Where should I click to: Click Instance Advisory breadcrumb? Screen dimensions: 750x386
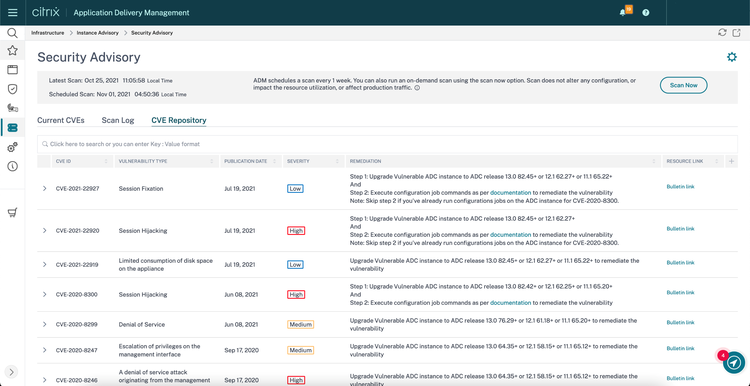click(98, 33)
